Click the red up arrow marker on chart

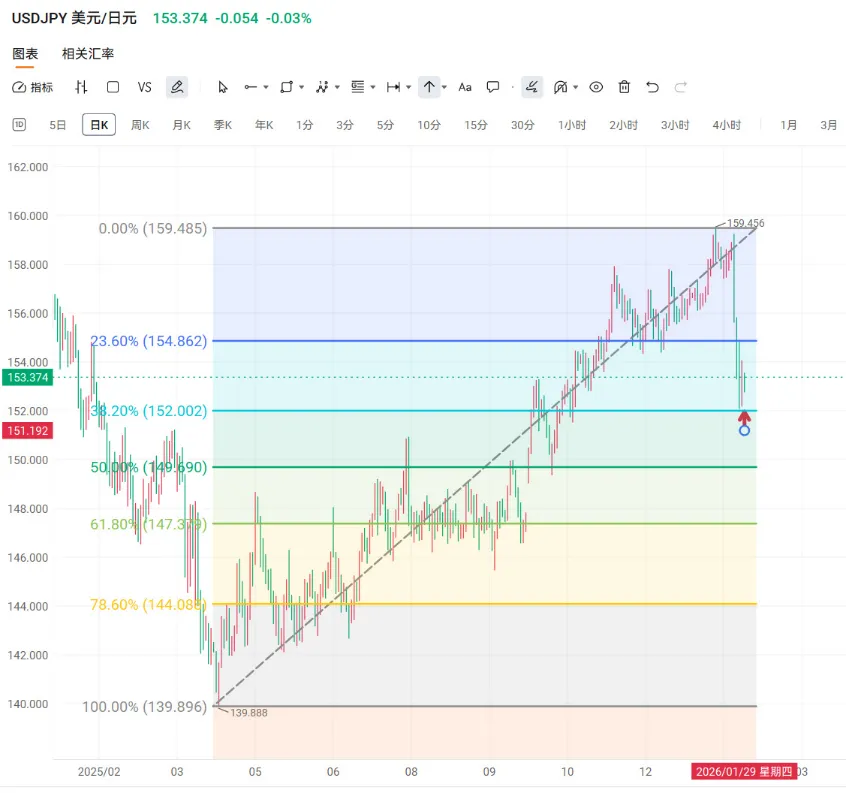point(745,418)
